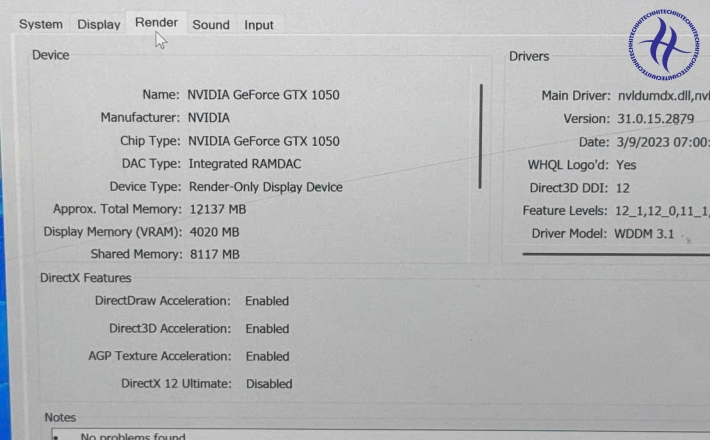Click 'Render-Only Display Device' value

pyautogui.click(x=266, y=187)
